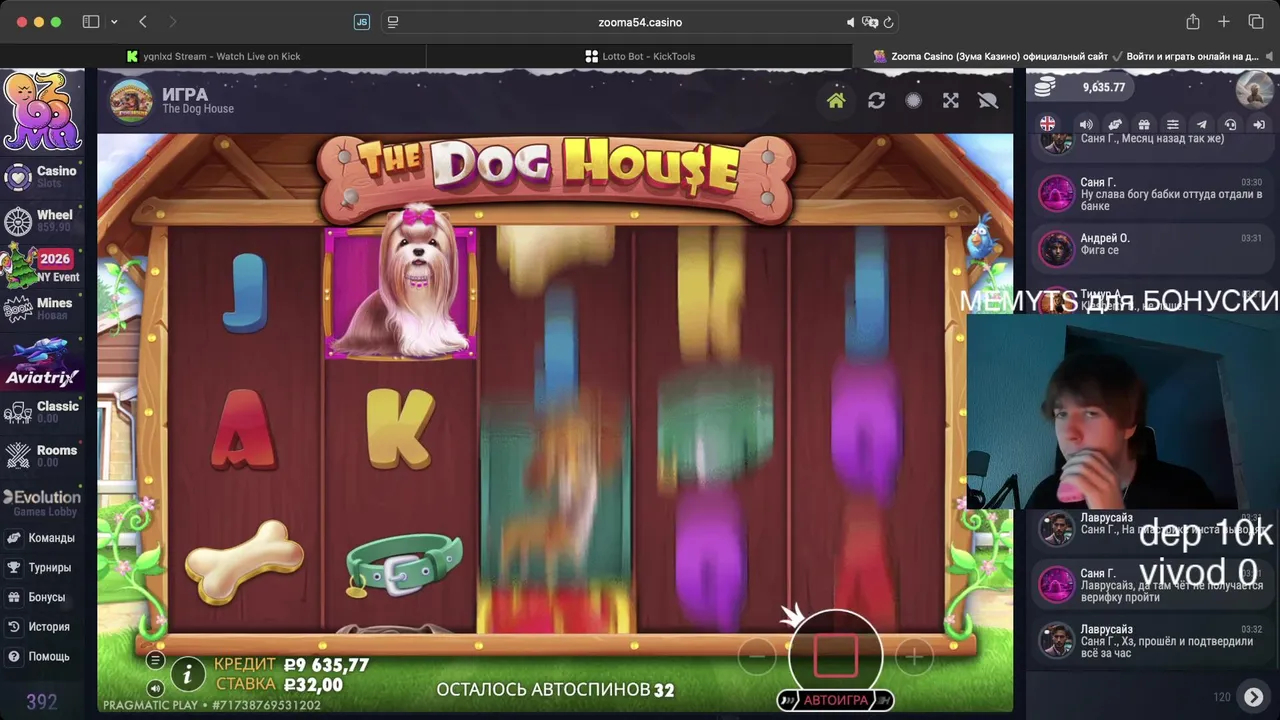Click The Dog House game thumbnail

(x=131, y=100)
